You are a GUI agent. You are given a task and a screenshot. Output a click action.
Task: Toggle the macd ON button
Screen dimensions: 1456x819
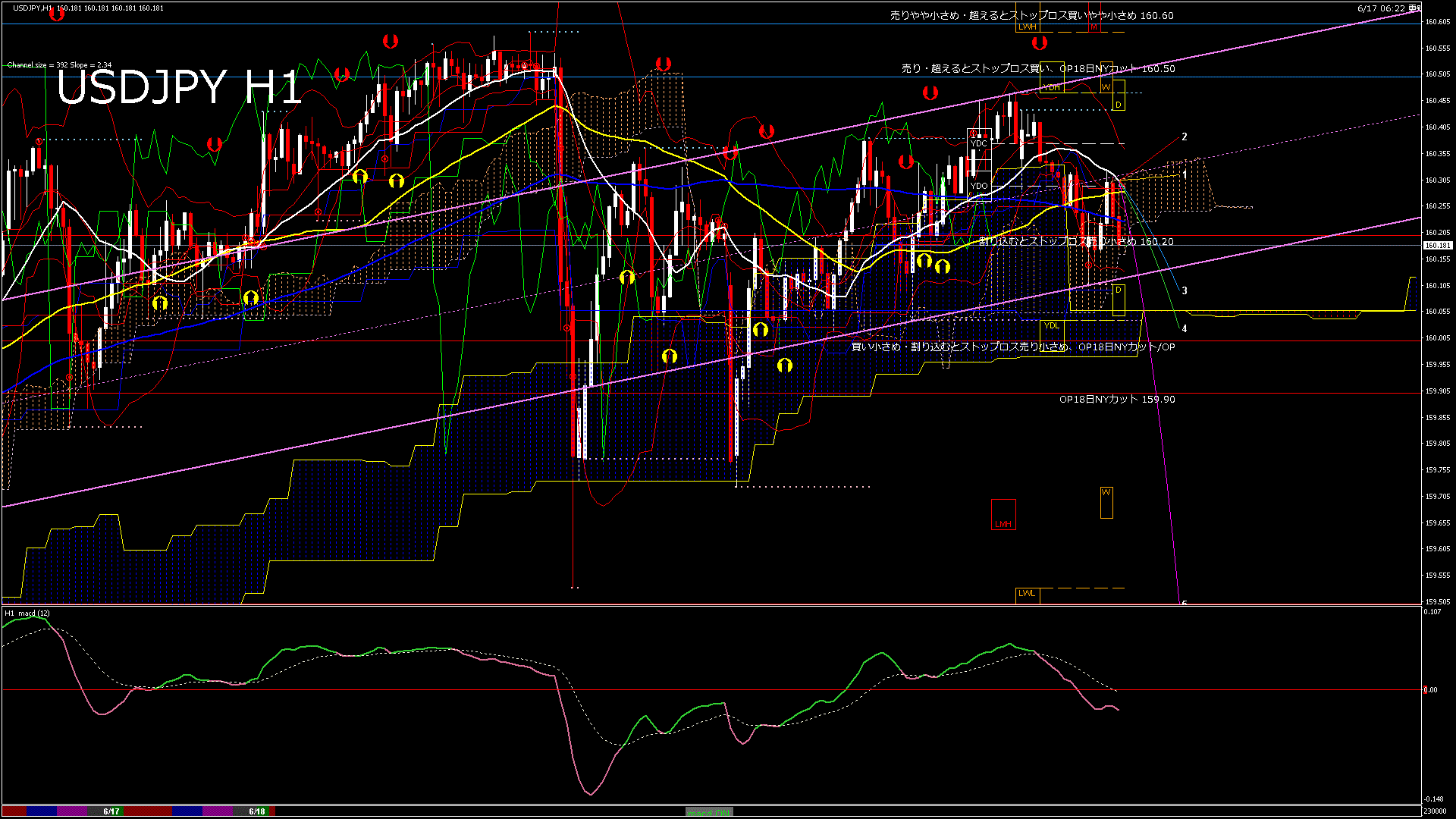pyautogui.click(x=709, y=812)
